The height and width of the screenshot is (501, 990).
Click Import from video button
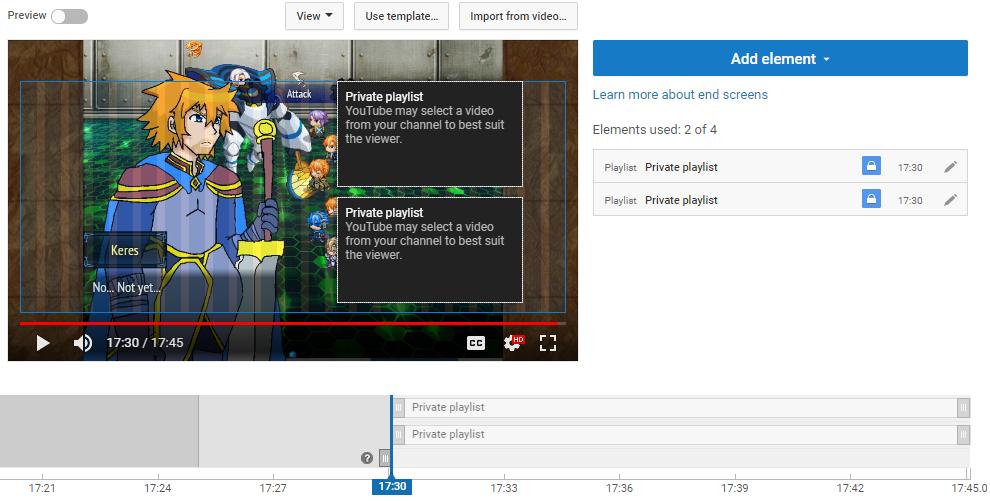(518, 16)
